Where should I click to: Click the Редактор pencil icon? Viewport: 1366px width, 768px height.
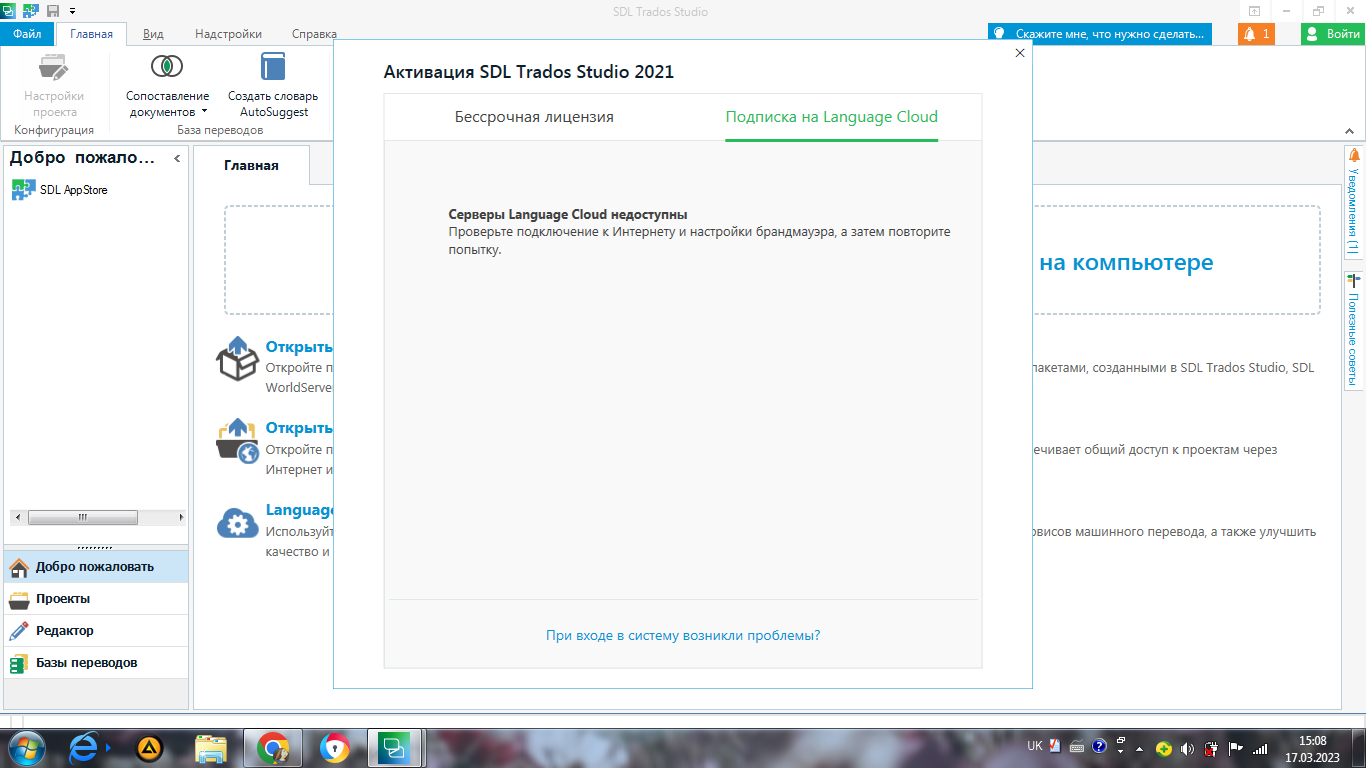[x=19, y=631]
